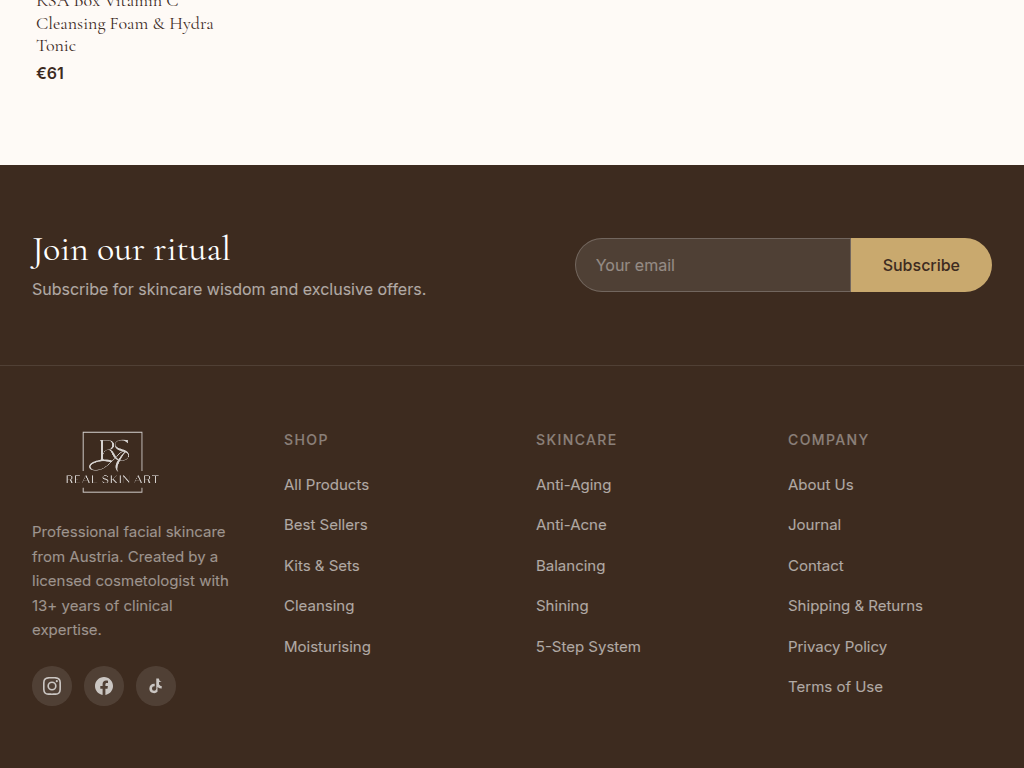Open the All Products link
1024x768 pixels.
(x=326, y=485)
